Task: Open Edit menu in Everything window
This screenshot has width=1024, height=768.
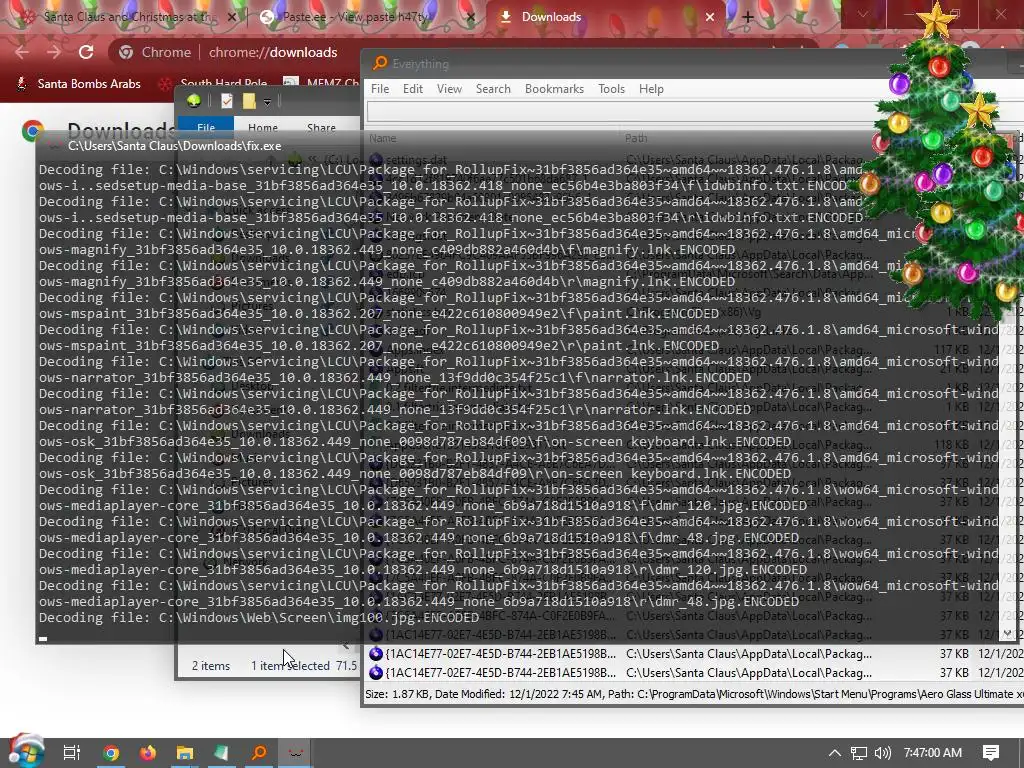Action: pos(412,89)
